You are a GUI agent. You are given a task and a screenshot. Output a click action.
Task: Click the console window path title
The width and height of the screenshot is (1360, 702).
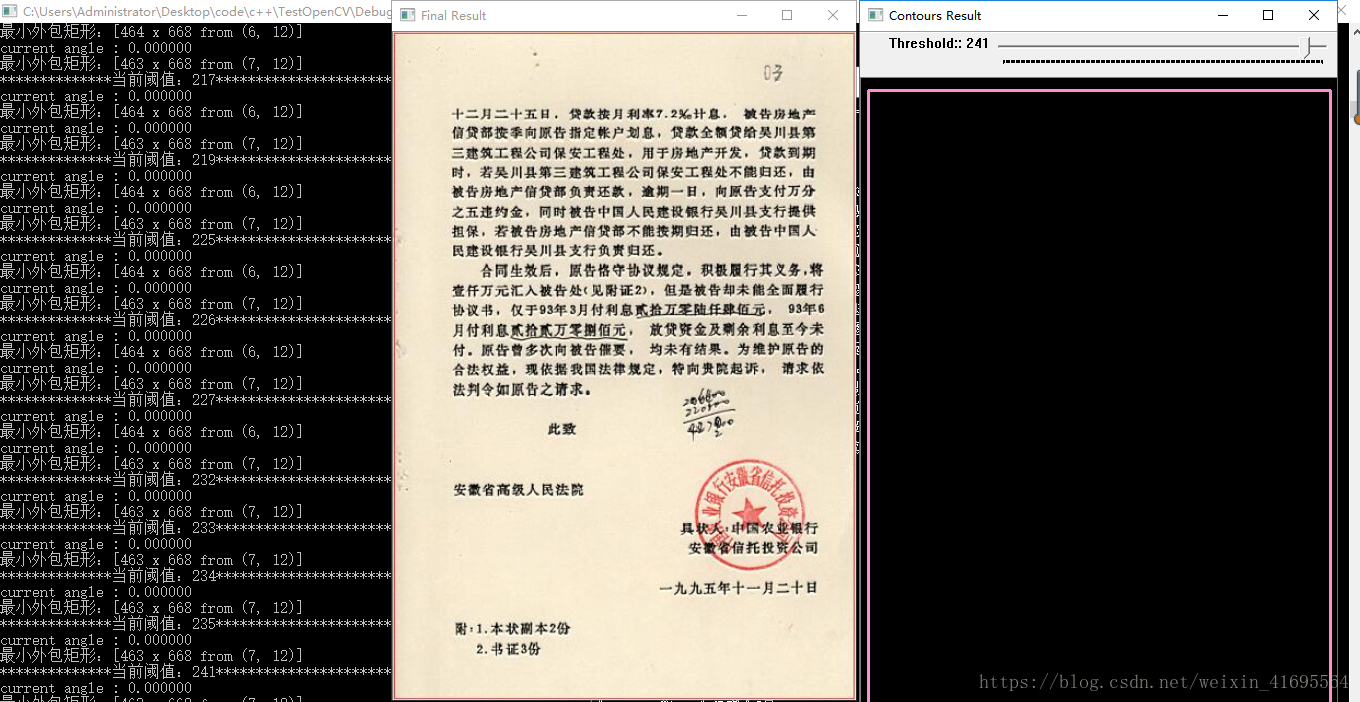207,10
